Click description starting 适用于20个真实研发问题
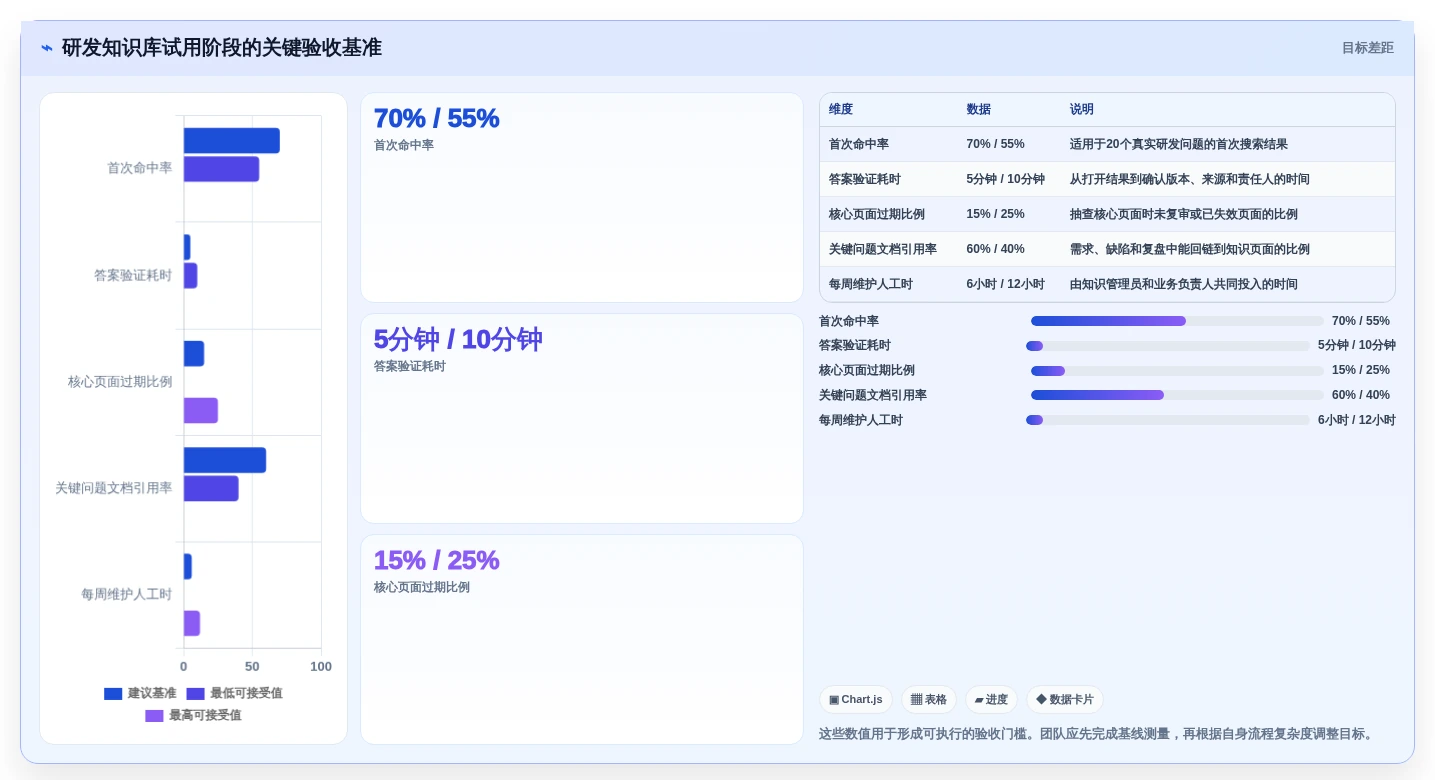The height and width of the screenshot is (780, 1435). click(1178, 144)
